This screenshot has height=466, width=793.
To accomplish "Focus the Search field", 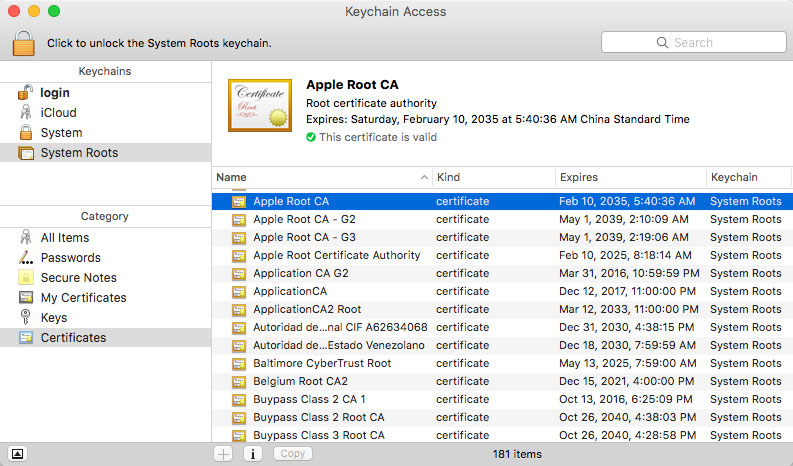I will pos(693,43).
